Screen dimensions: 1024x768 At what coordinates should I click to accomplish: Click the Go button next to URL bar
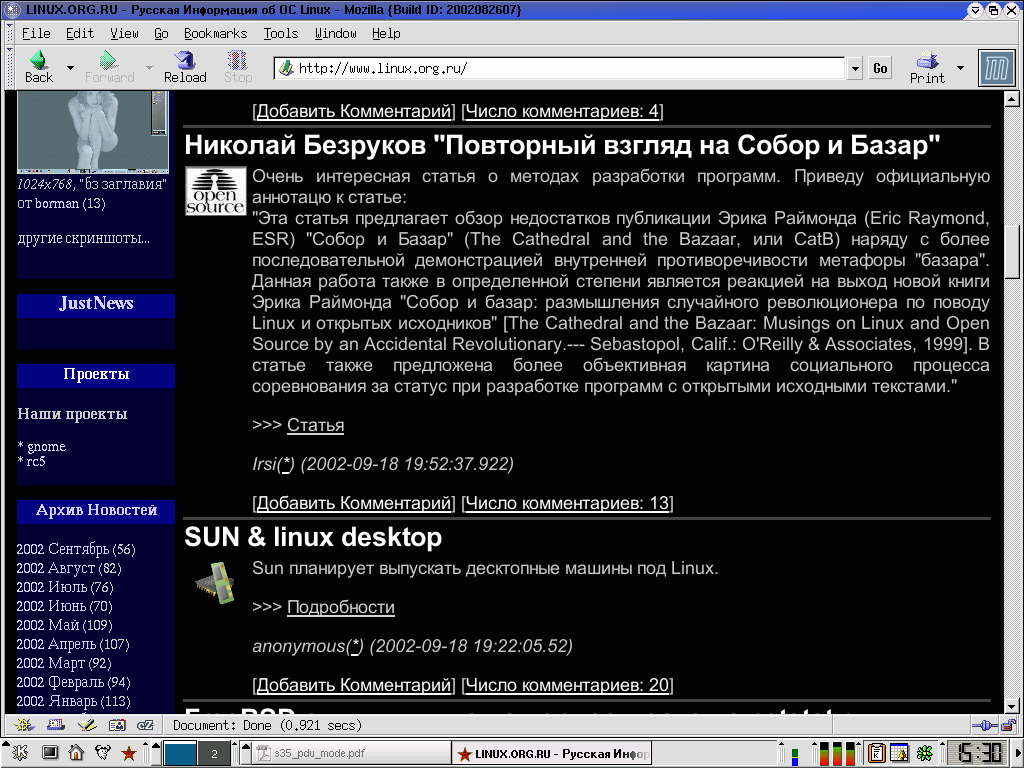pyautogui.click(x=880, y=68)
